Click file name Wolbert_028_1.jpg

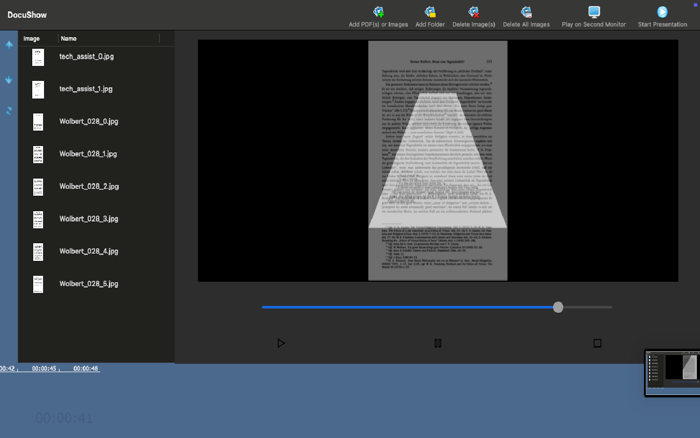click(x=88, y=154)
